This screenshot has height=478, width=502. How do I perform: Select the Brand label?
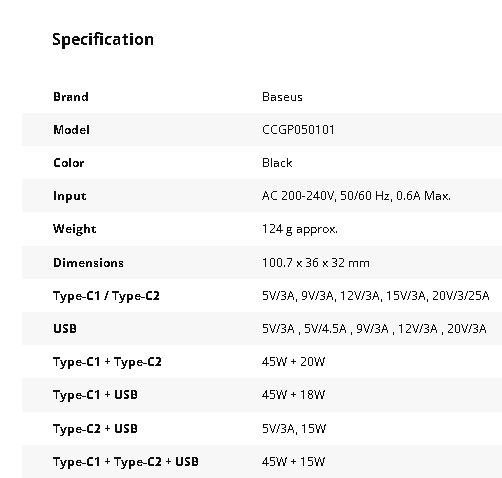tap(71, 97)
